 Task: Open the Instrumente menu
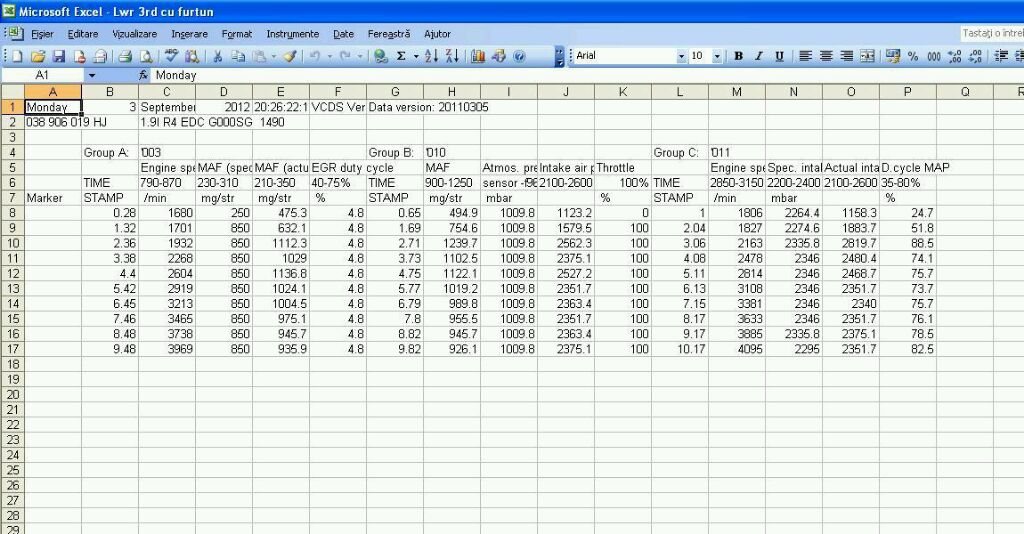(292, 34)
